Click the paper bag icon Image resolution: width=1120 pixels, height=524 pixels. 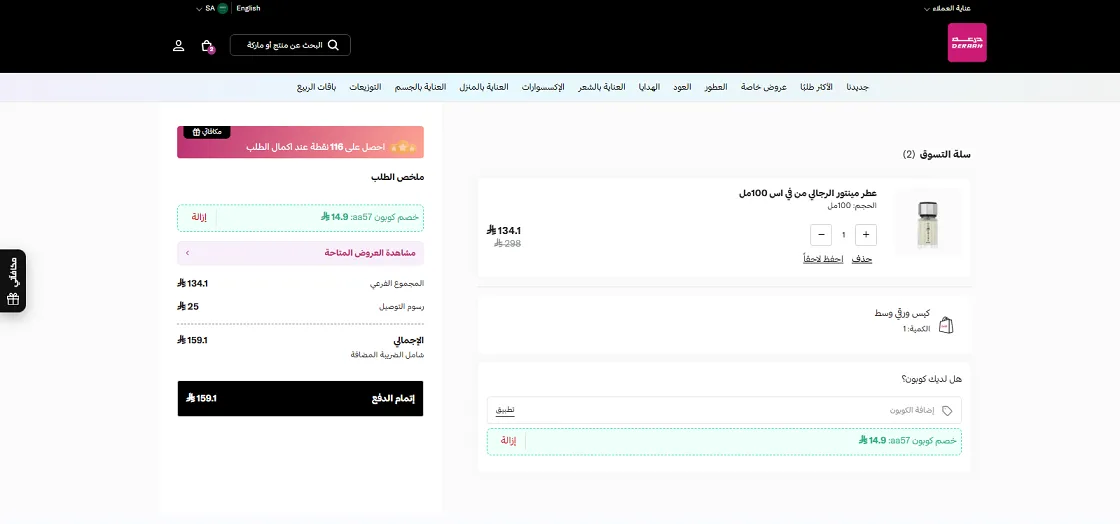point(946,326)
